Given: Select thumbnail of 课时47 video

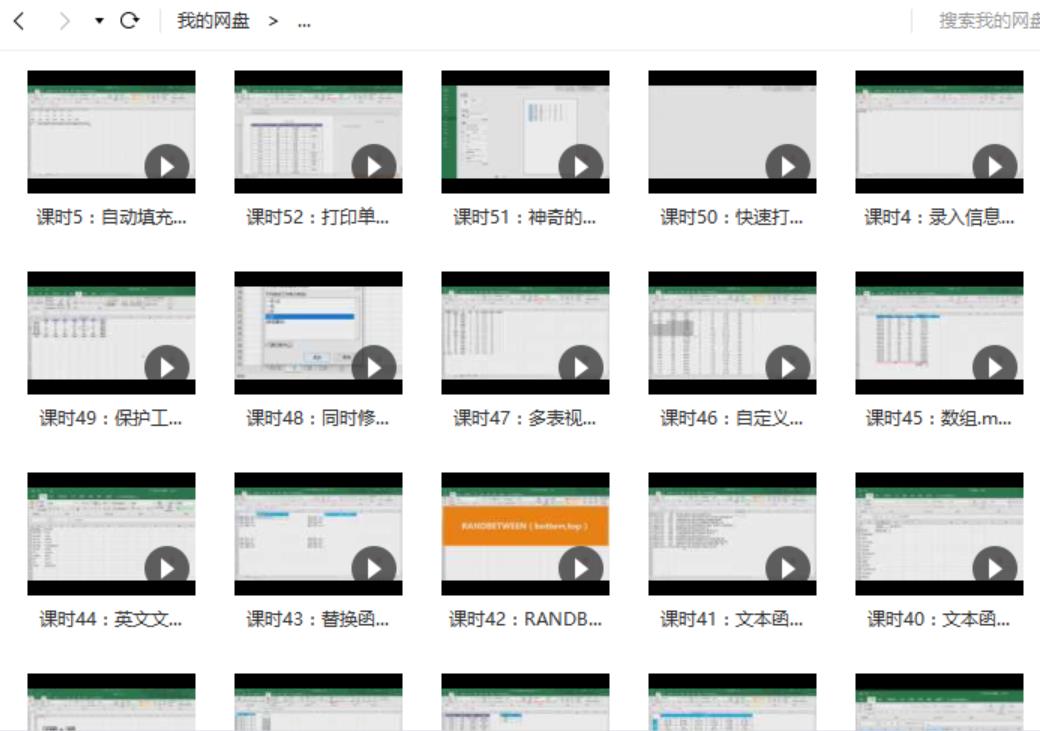Looking at the screenshot, I should pos(525,332).
